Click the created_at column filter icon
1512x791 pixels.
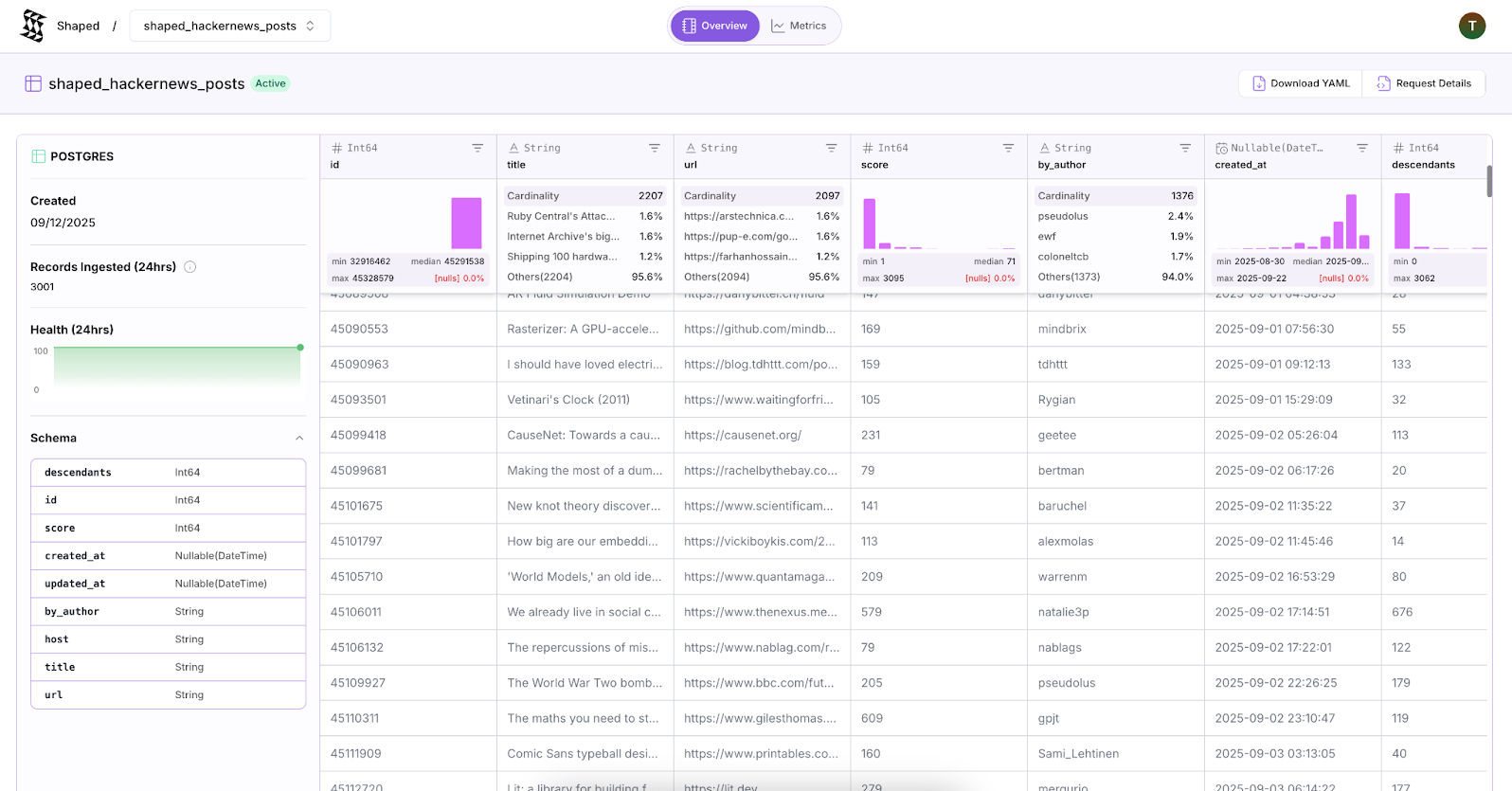point(1361,148)
